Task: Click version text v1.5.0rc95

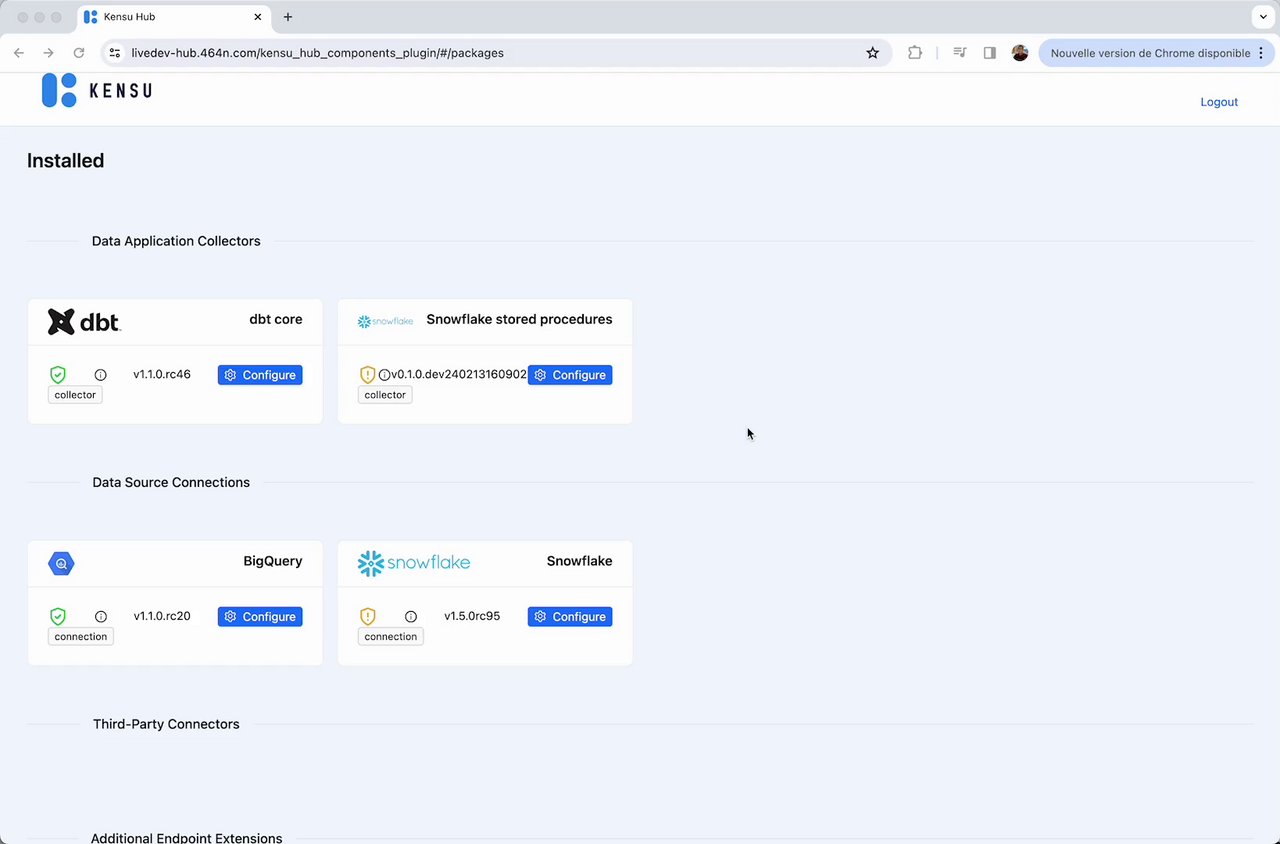Action: 472,617
